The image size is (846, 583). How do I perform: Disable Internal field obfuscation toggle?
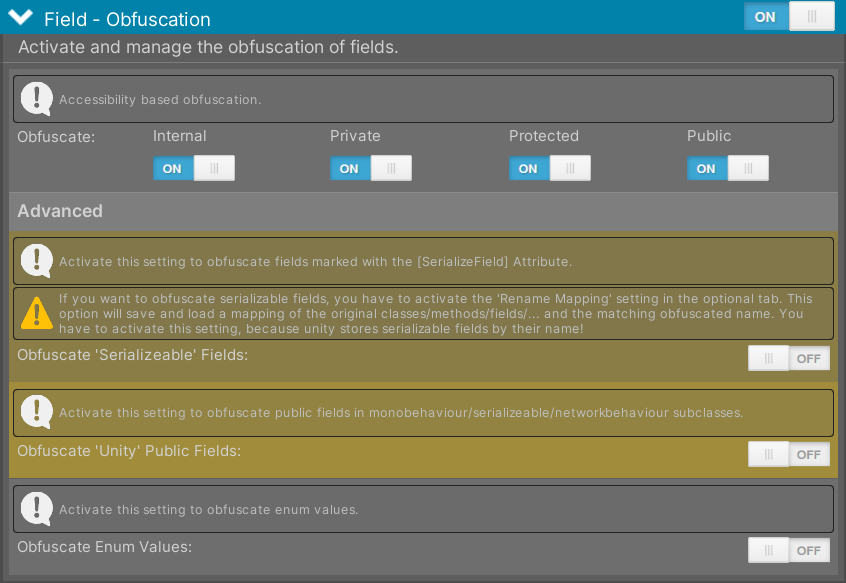click(194, 168)
